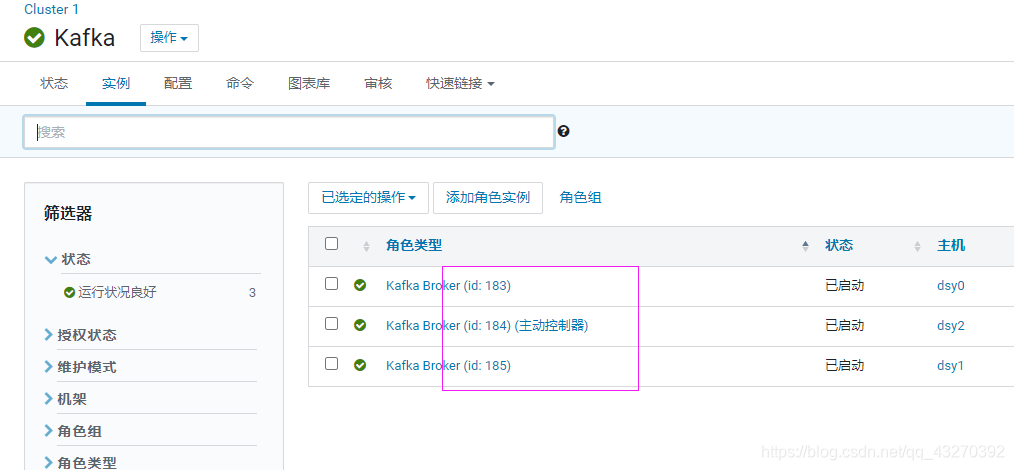Click sort arrows next to select-all checkbox

click(366, 246)
